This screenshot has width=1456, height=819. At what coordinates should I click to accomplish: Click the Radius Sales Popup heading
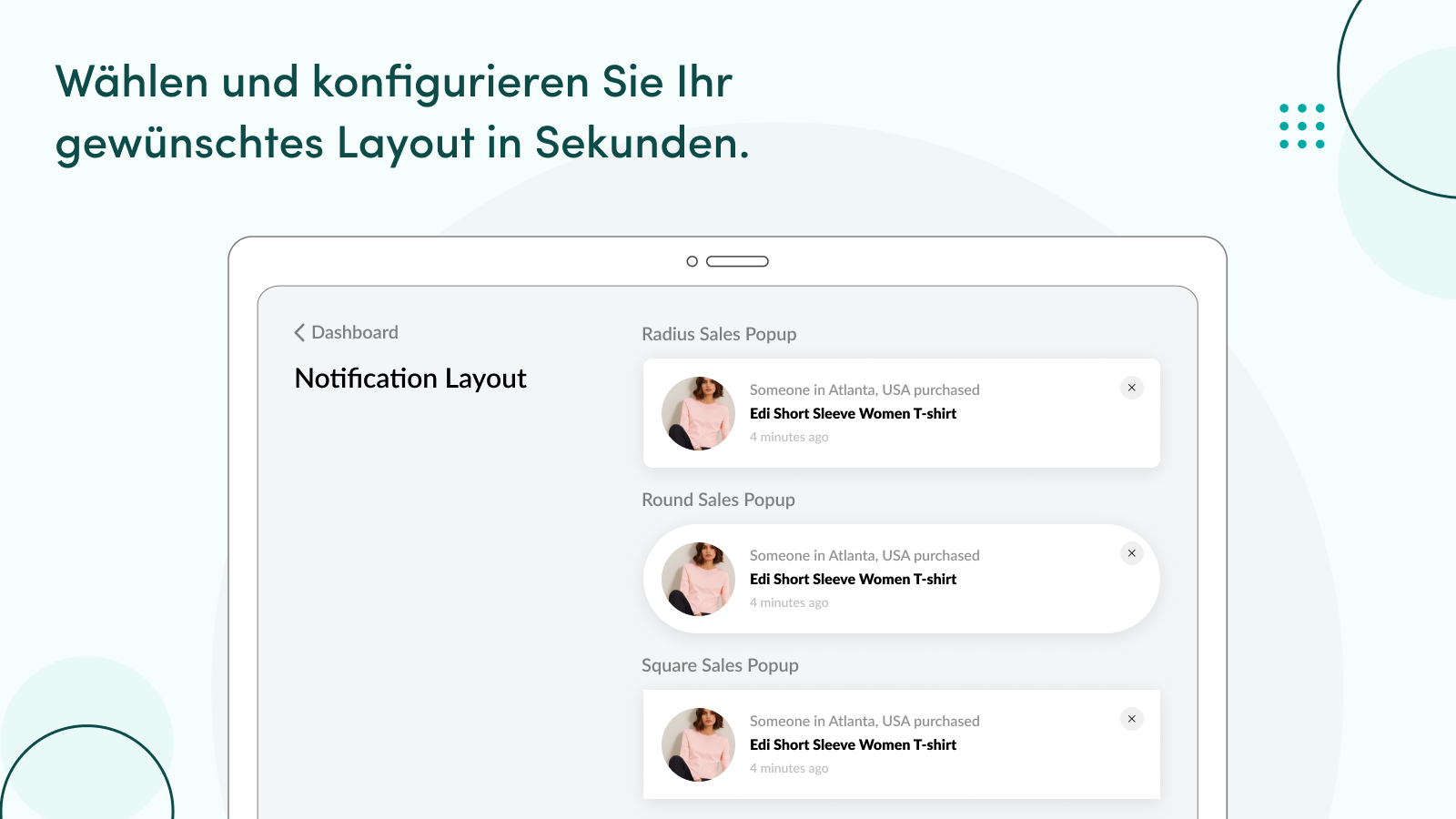point(719,334)
